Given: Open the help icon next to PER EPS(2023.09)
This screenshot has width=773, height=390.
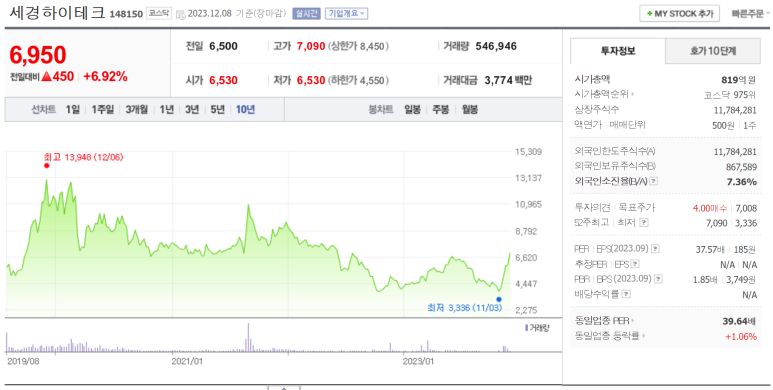Looking at the screenshot, I should 655,249.
